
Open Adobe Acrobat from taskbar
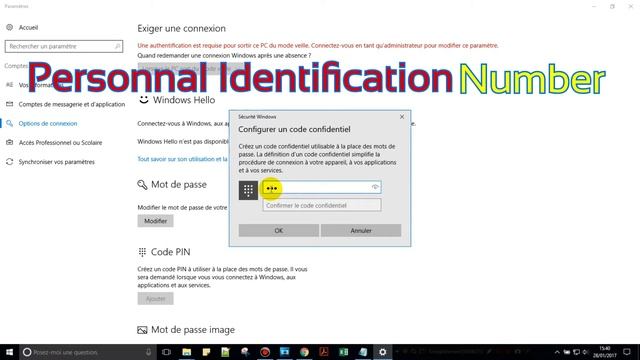click(x=324, y=352)
